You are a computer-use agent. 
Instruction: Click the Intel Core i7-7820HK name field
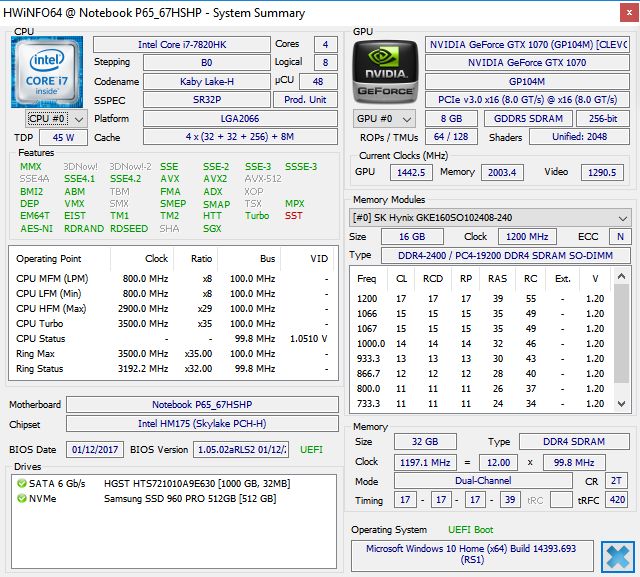click(181, 45)
